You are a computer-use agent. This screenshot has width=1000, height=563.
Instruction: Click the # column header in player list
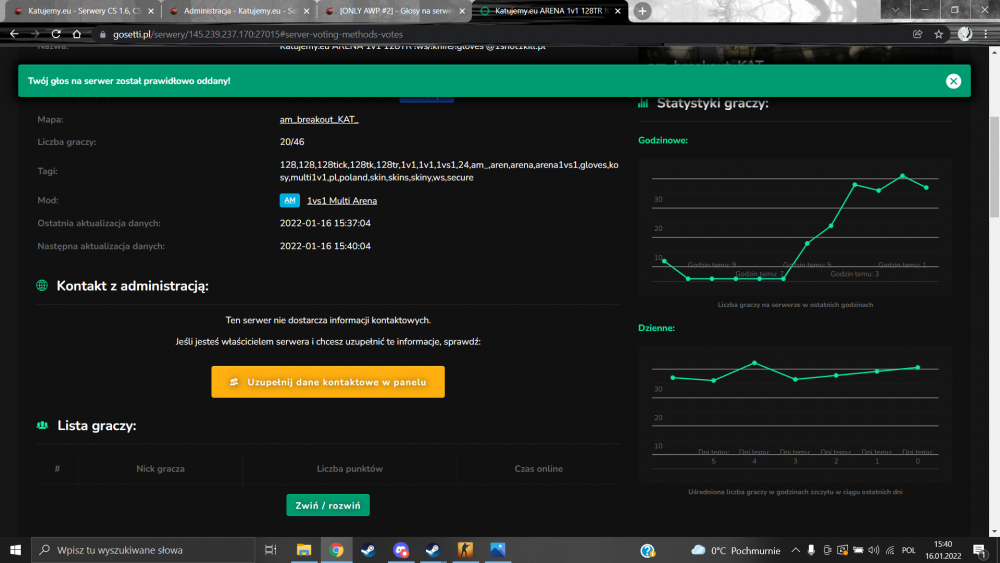pos(57,469)
